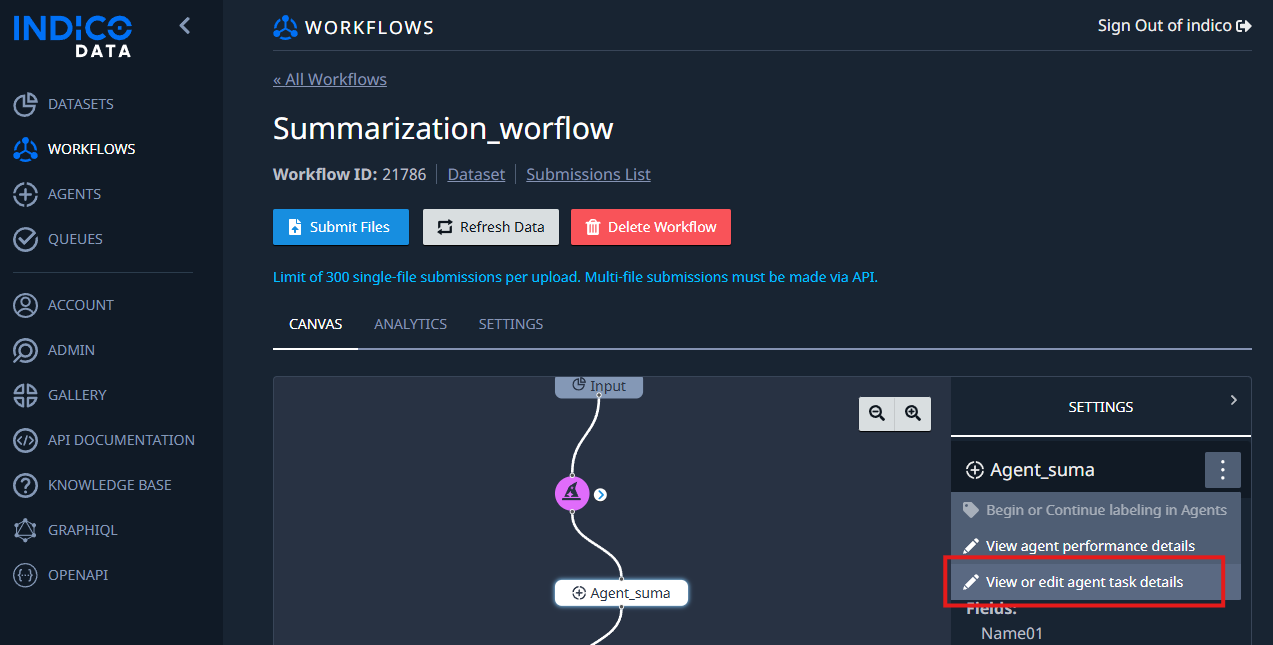1273x645 pixels.
Task: Click the Submit Files button
Action: pyautogui.click(x=341, y=227)
